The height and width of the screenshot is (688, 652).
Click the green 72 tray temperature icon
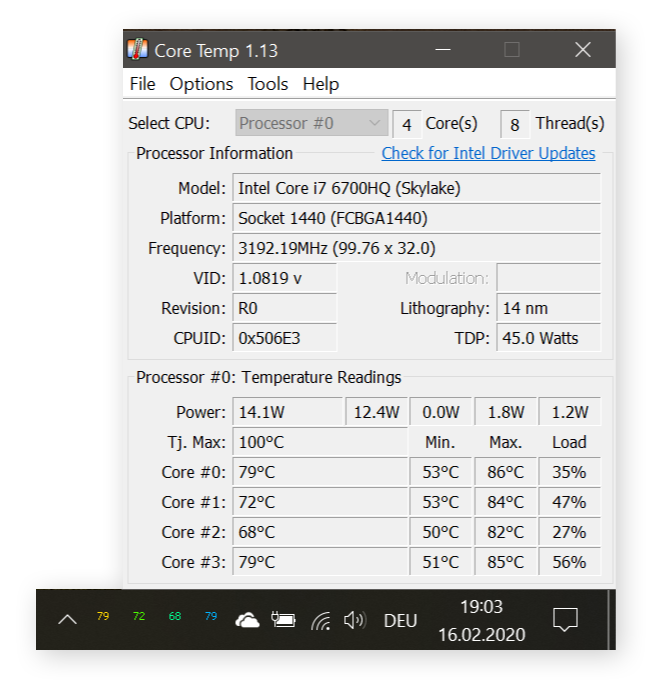pyautogui.click(x=139, y=616)
